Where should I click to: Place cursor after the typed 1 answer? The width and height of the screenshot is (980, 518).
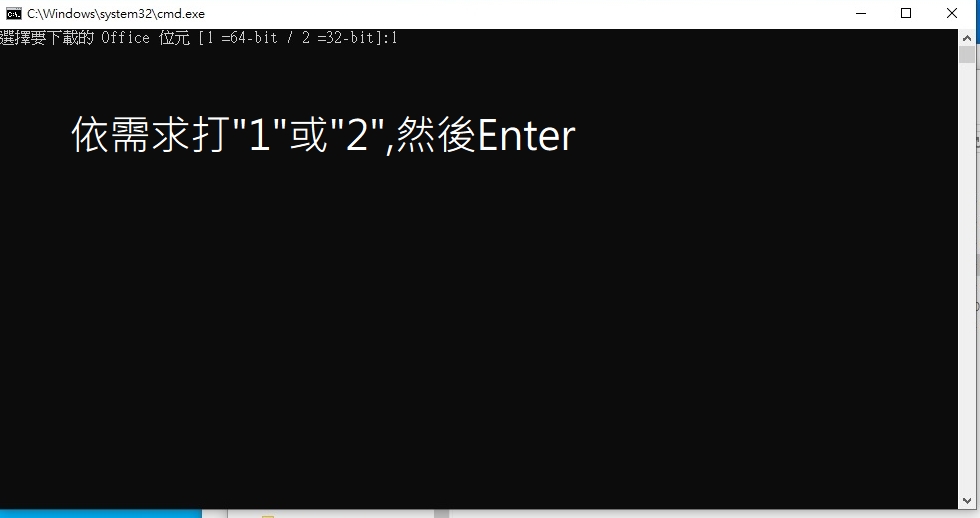pyautogui.click(x=399, y=38)
